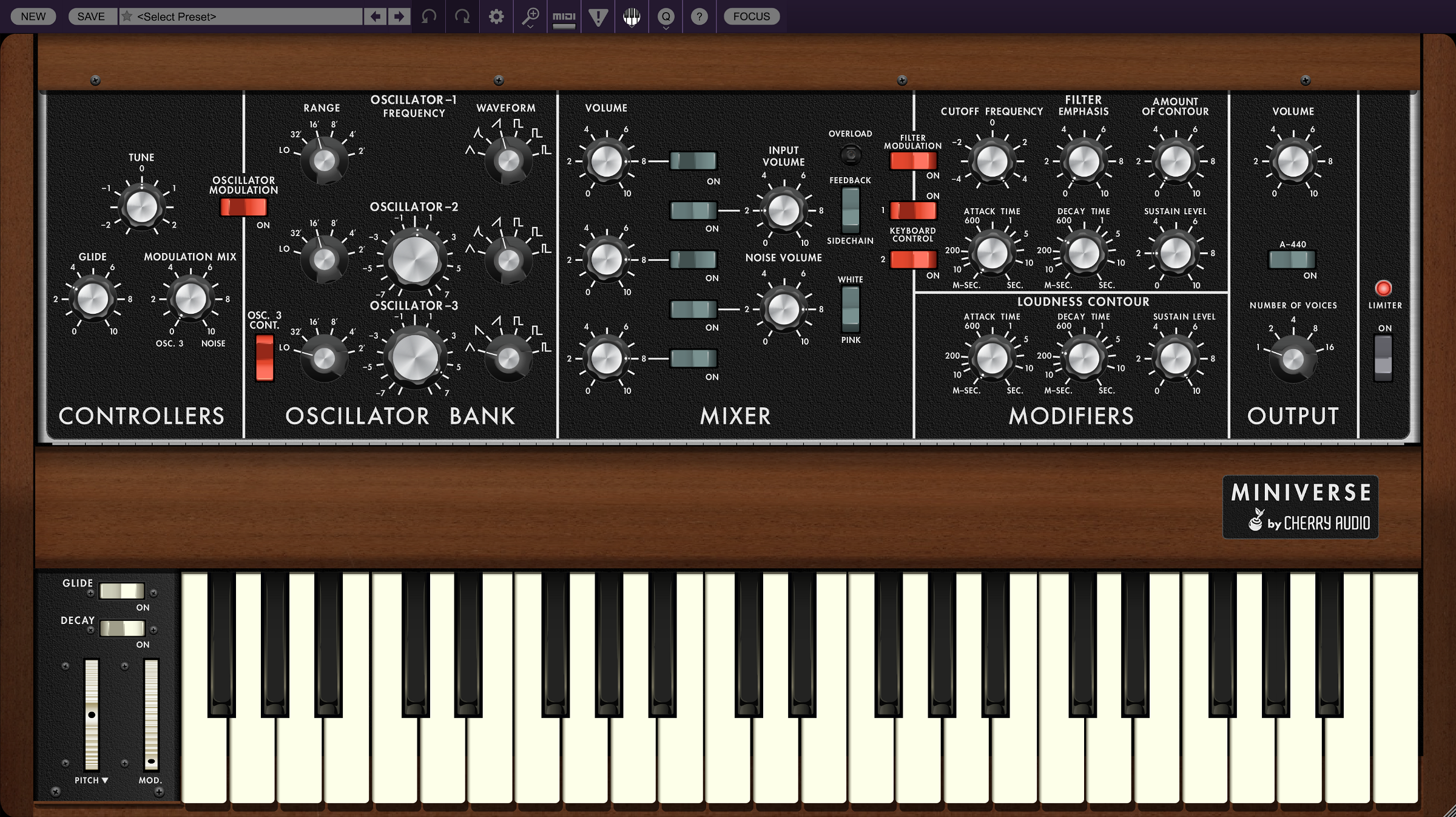Click the Amount of Contour knob

tap(1175, 161)
